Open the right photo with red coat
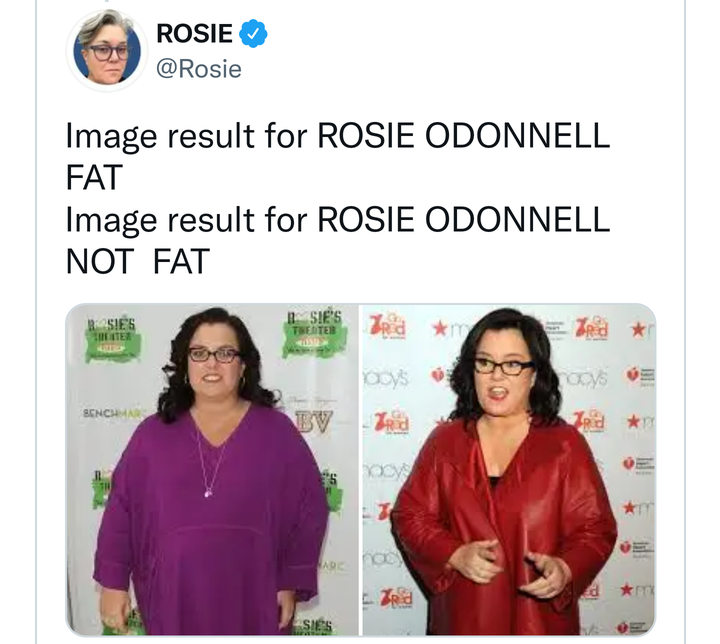Image resolution: width=720 pixels, height=644 pixels. pos(509,469)
